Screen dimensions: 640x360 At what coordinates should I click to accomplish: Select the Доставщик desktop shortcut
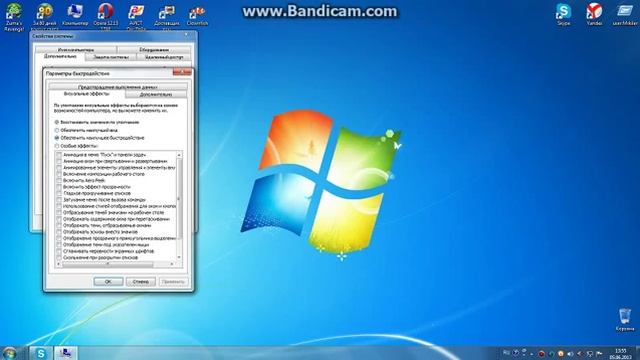tap(167, 17)
